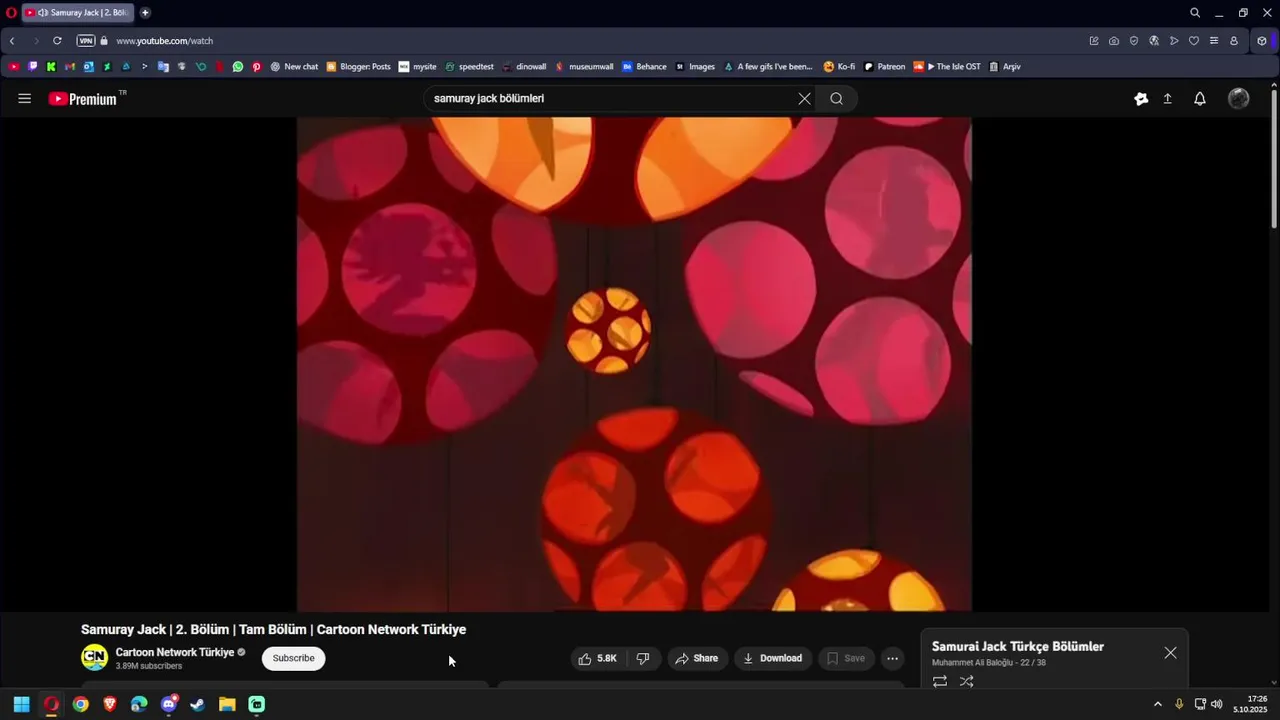
Task: Open the CN channel avatar
Action: click(x=94, y=658)
